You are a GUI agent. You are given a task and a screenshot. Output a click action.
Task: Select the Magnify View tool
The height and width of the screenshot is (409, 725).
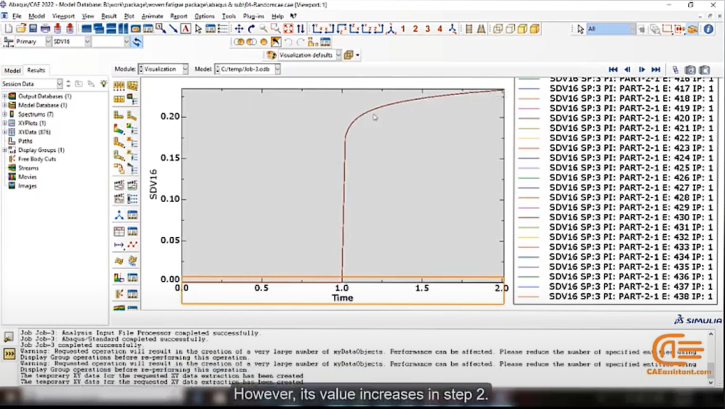(x=263, y=29)
